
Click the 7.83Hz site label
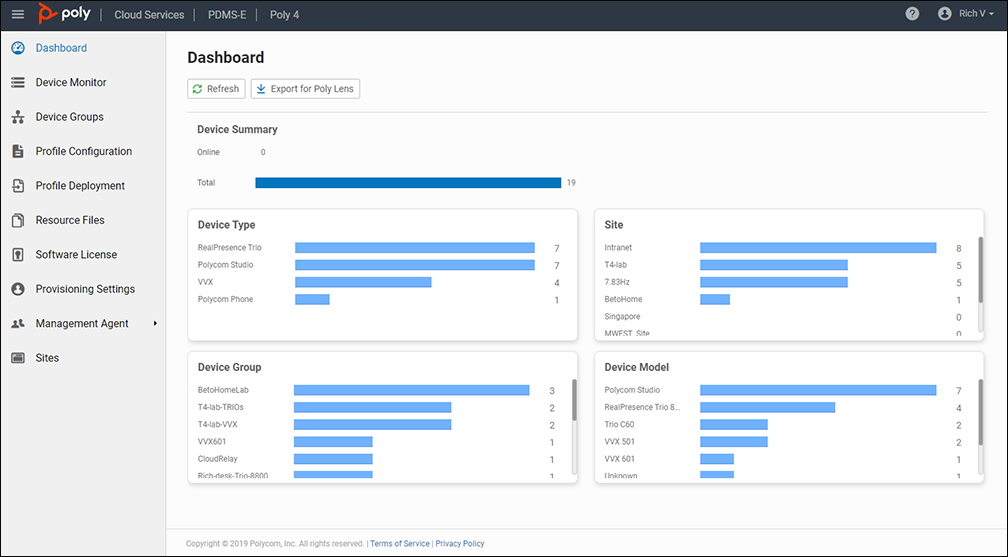[x=617, y=282]
